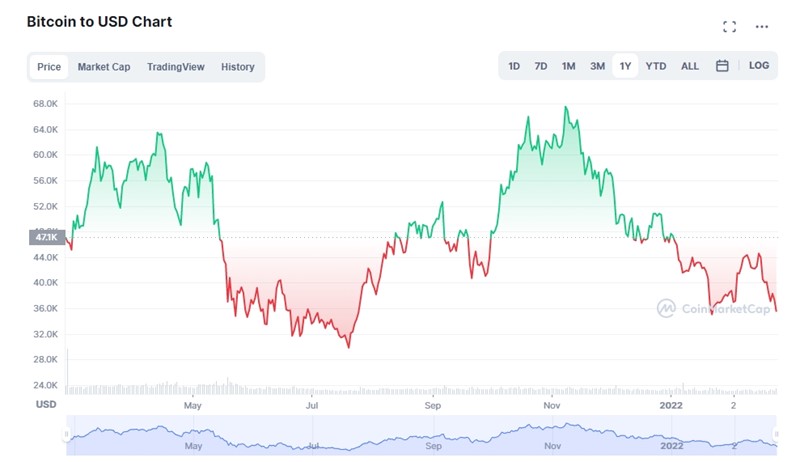Click the CoinMarketCap watermark logo
The height and width of the screenshot is (462, 800).
(713, 309)
